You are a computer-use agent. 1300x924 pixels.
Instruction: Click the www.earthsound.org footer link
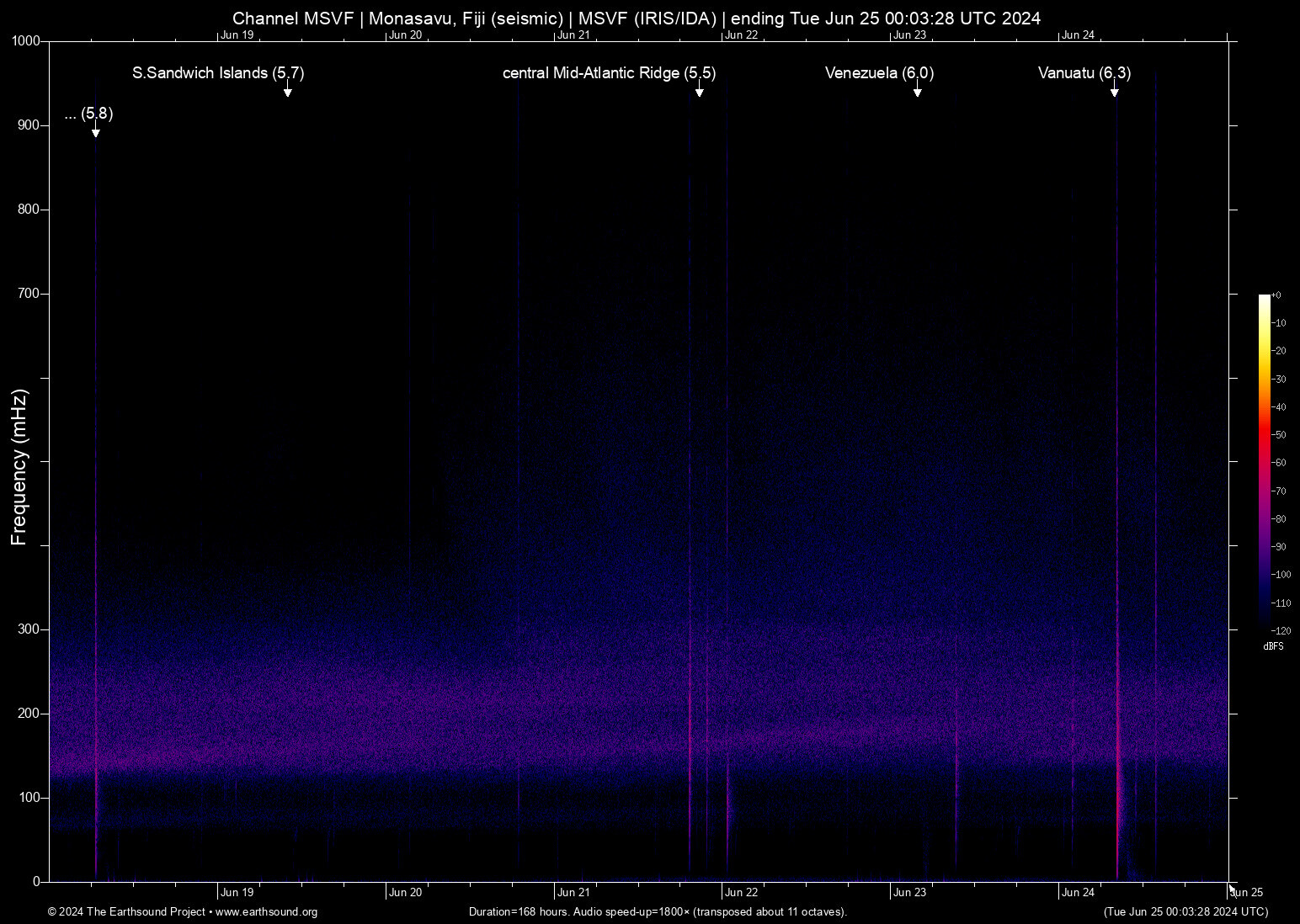coord(266,912)
